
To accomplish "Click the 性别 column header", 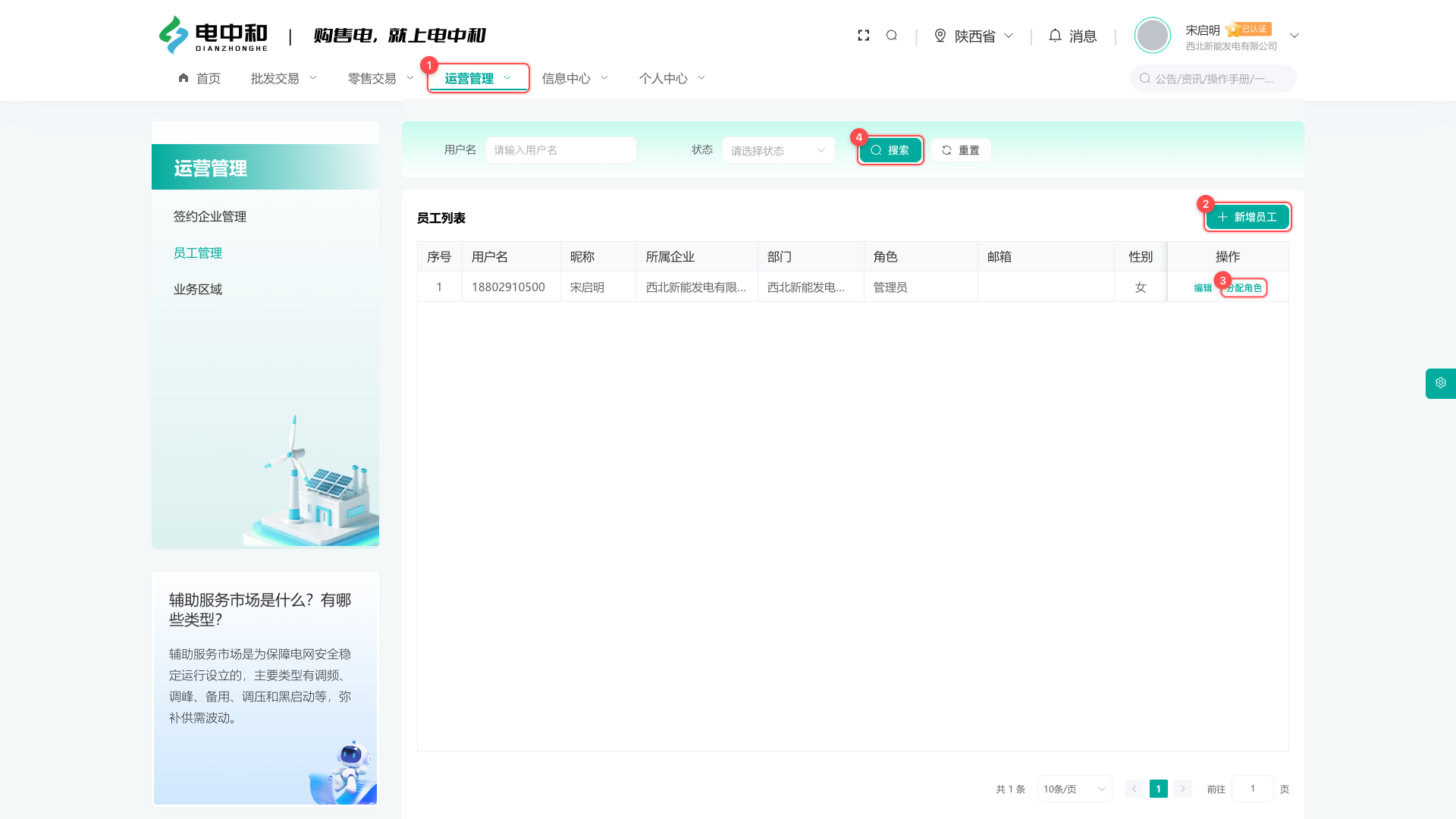I will (1141, 257).
